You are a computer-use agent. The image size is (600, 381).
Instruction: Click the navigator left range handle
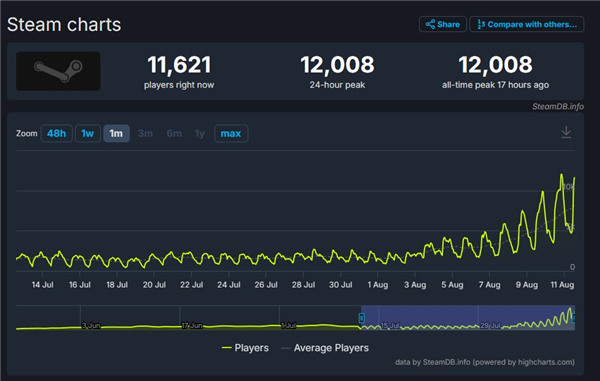coord(361,318)
